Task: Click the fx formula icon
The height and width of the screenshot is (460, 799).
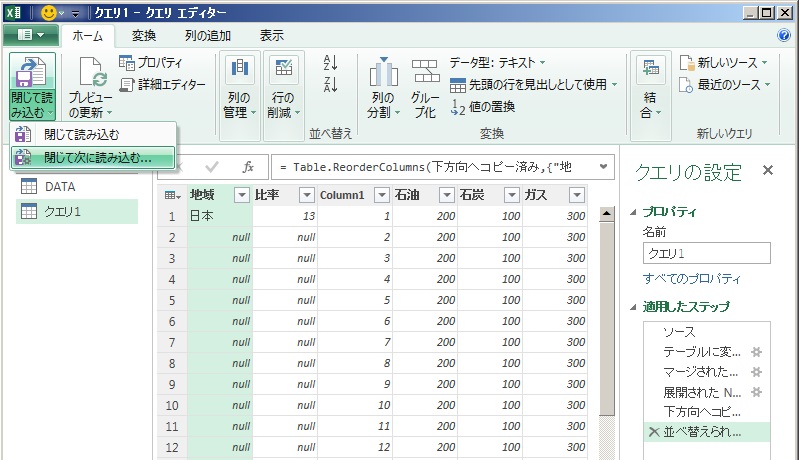Action: tap(248, 167)
